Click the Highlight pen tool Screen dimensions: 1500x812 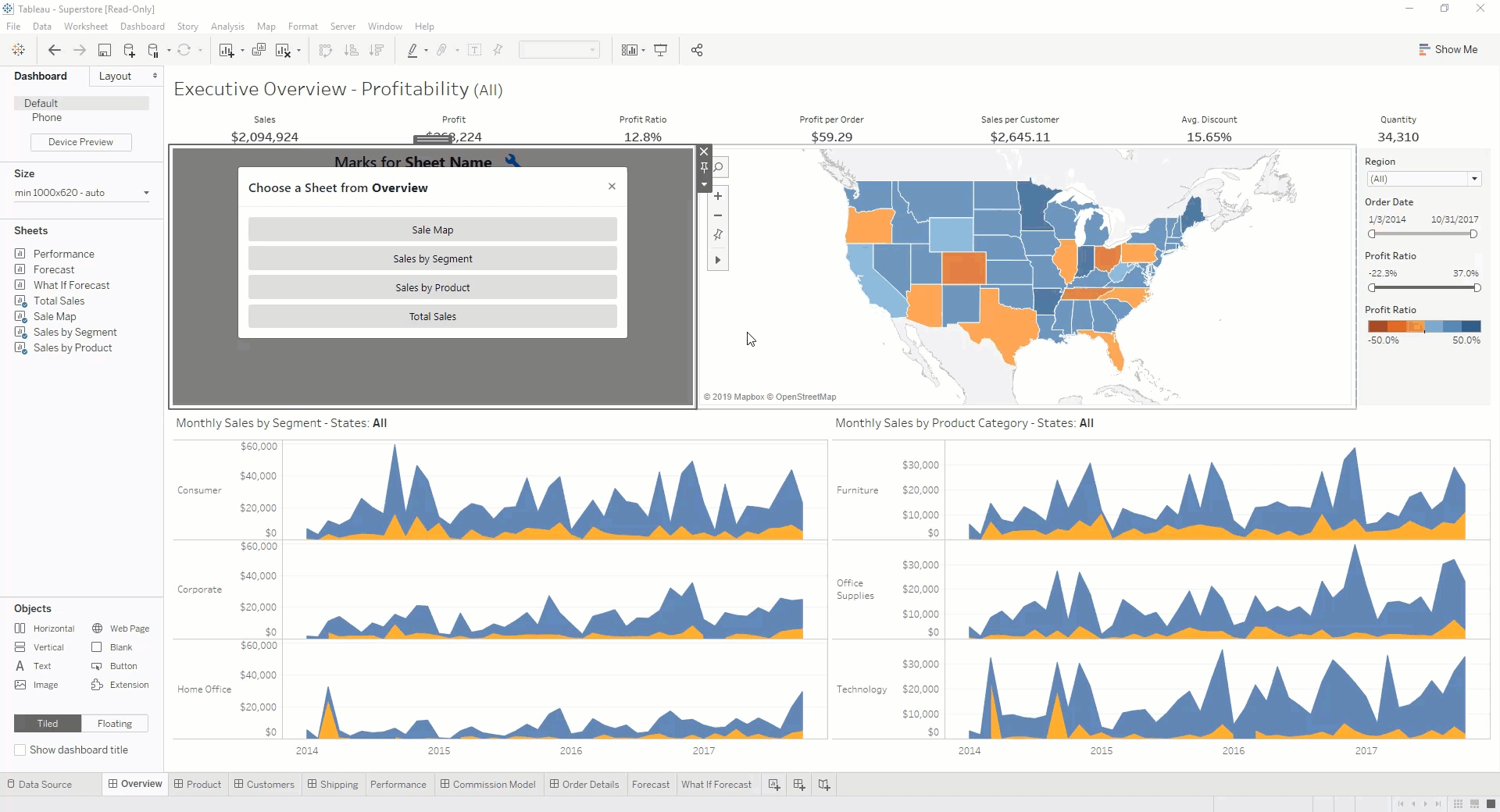coord(412,50)
